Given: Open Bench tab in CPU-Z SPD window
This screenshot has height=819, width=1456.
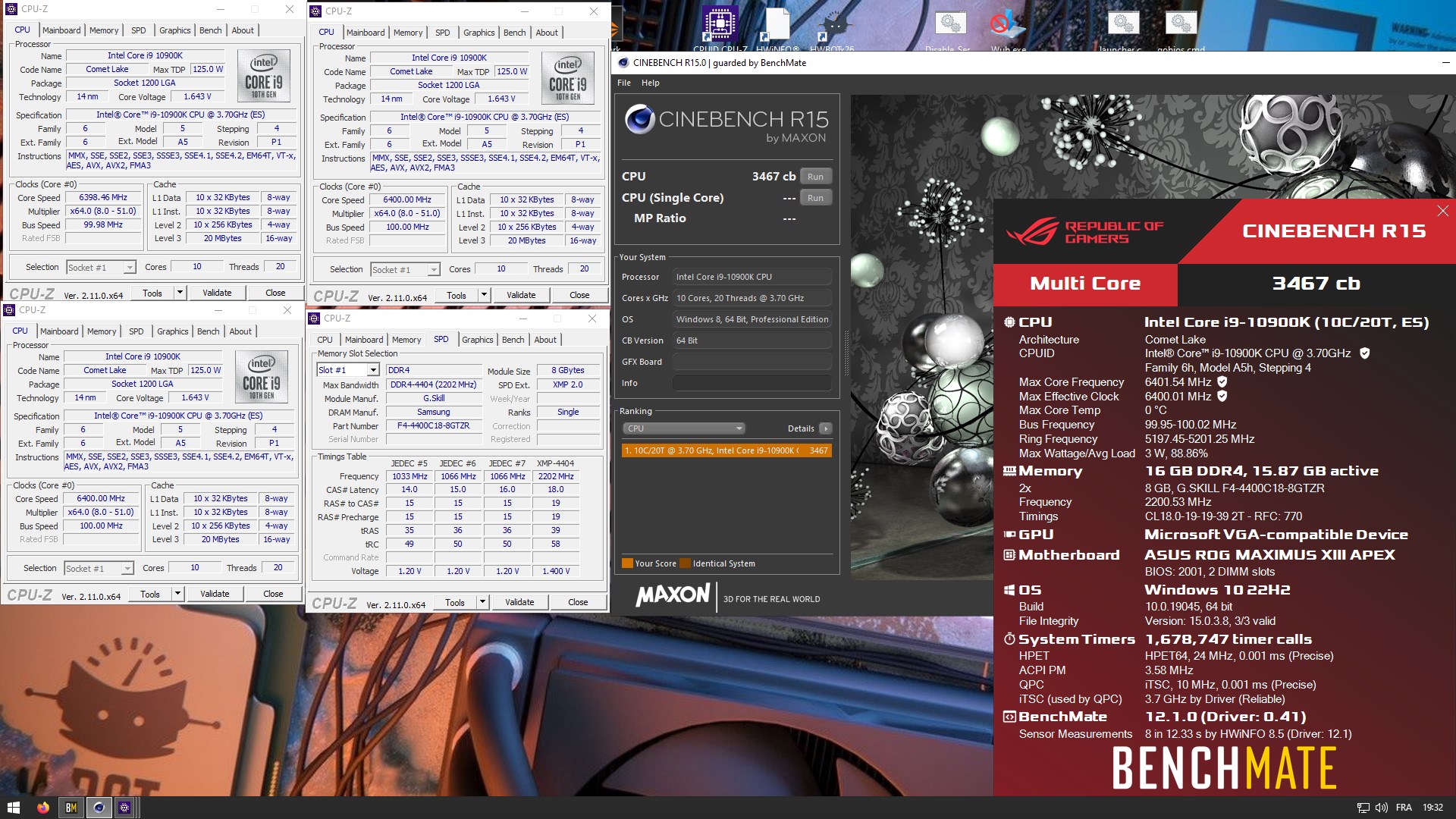Looking at the screenshot, I should click(x=513, y=340).
